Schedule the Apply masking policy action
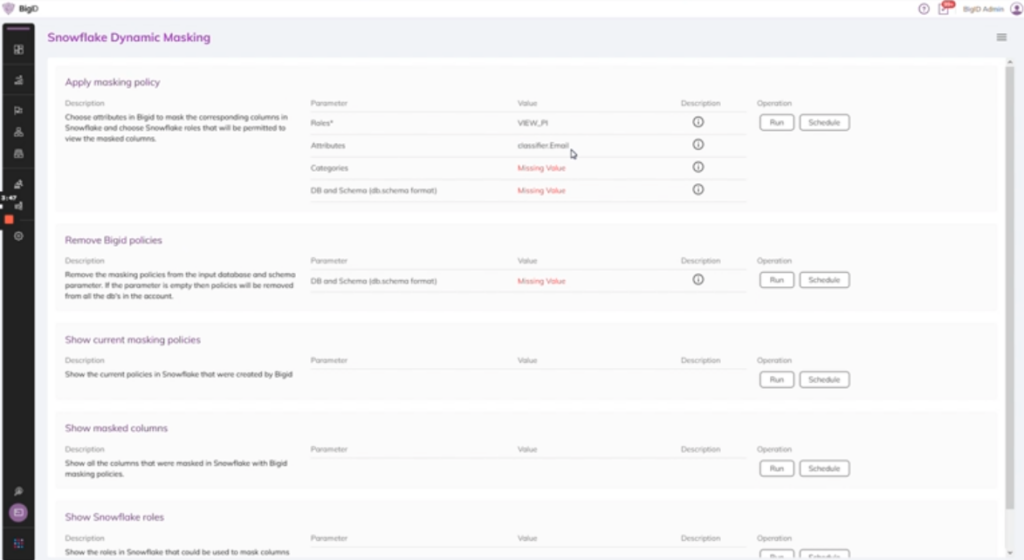The image size is (1024, 560). click(824, 122)
